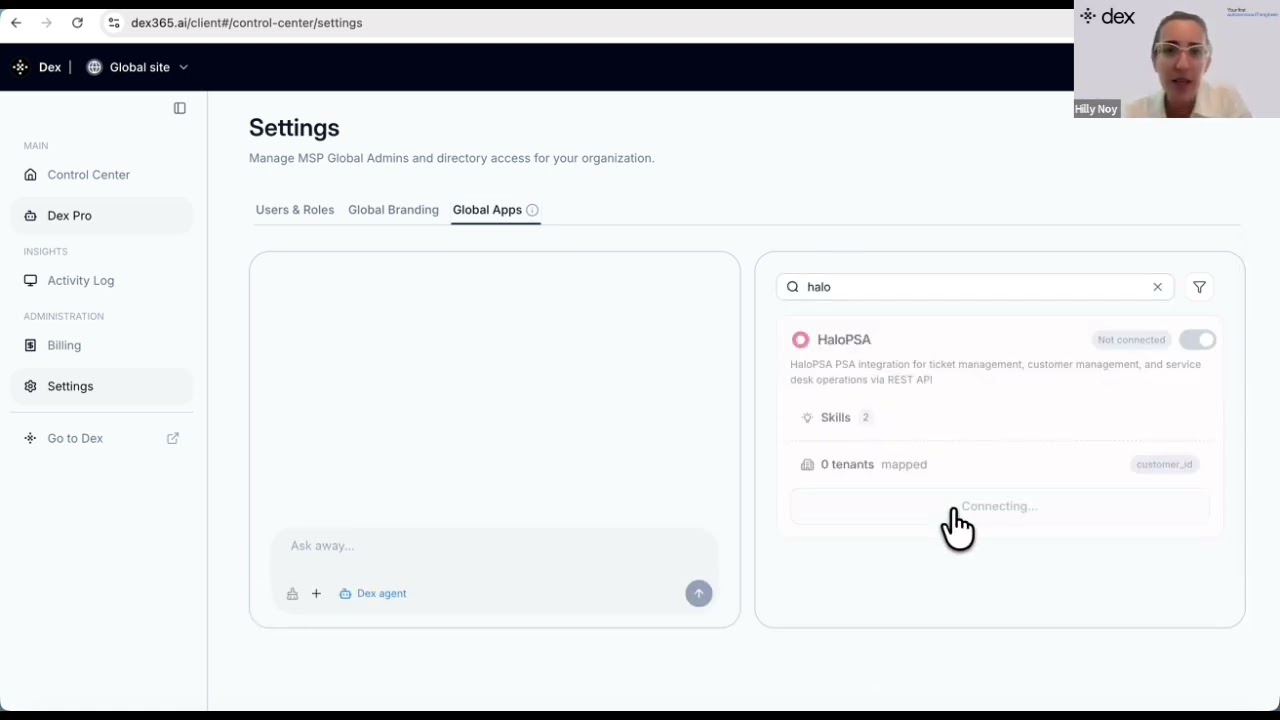
Task: Select the Global Apps tab
Action: tap(487, 209)
